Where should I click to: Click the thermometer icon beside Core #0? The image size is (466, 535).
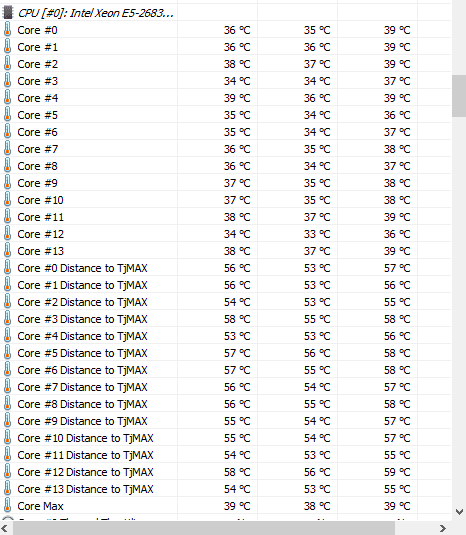(x=7, y=30)
